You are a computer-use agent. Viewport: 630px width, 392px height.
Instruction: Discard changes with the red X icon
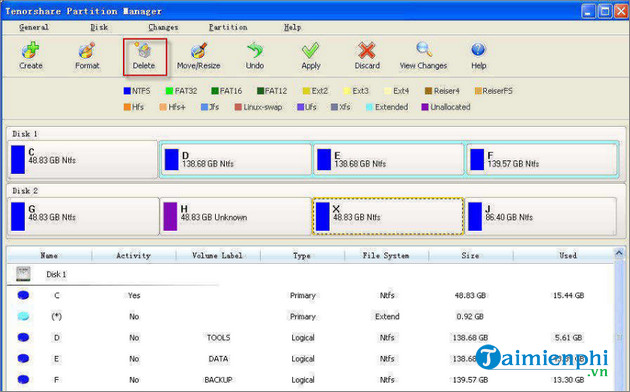click(x=366, y=50)
